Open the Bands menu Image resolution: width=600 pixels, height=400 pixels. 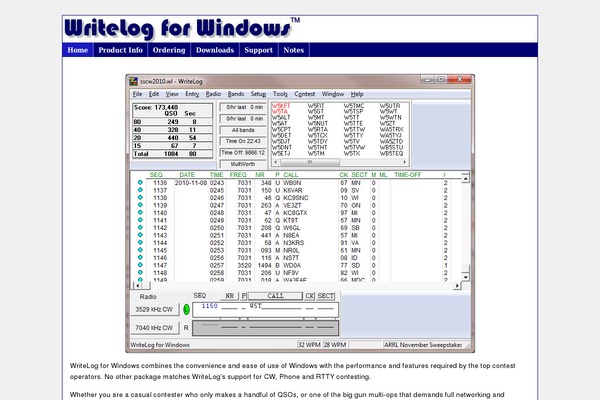coord(236,94)
